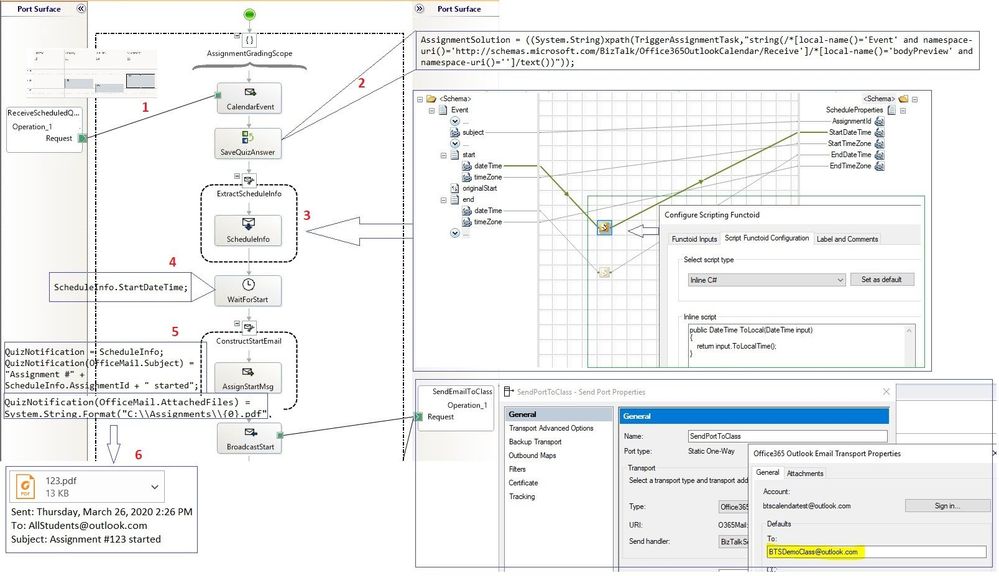This screenshot has width=999, height=576.
Task: Collapse the ScheduleProperties destination node
Action: coord(903,111)
